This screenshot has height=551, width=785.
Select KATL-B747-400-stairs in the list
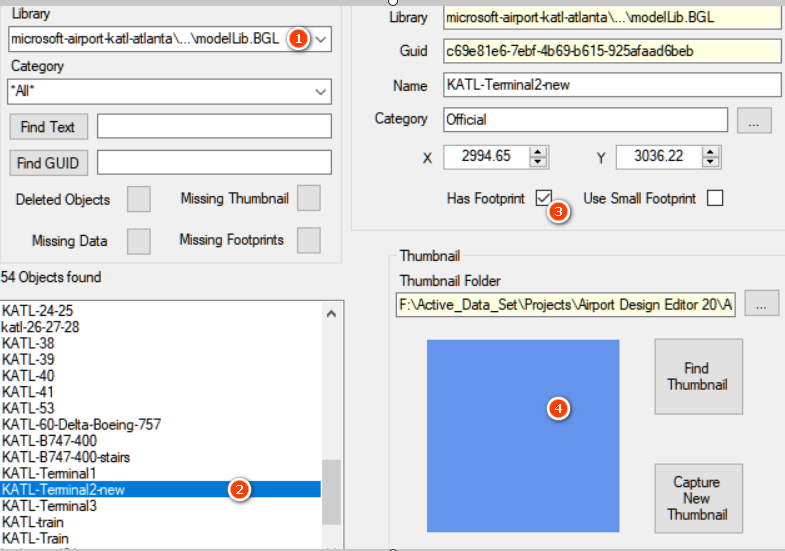click(x=161, y=457)
